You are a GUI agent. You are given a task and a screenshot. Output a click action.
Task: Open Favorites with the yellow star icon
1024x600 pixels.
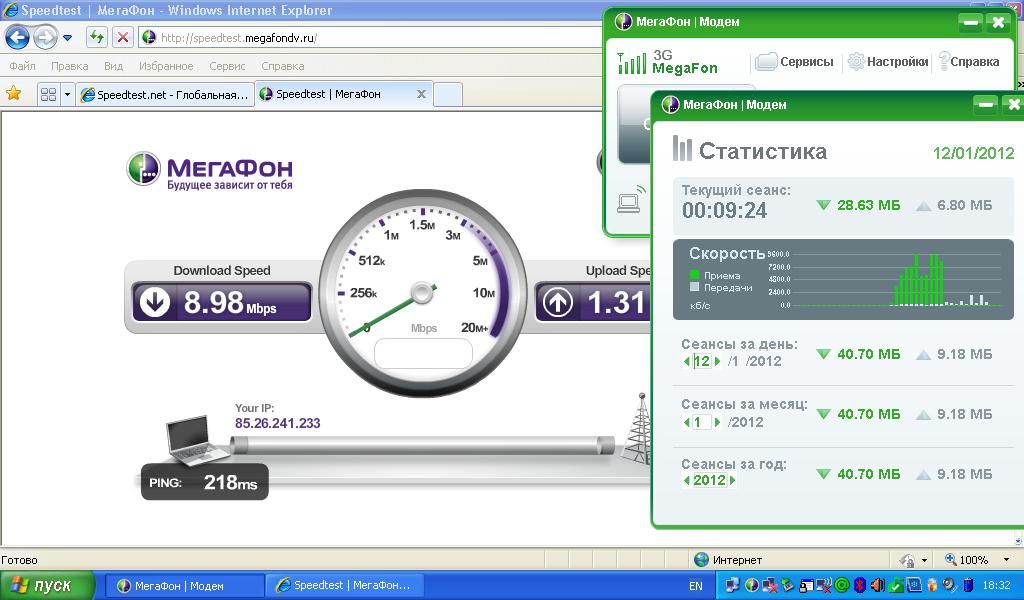tap(13, 93)
